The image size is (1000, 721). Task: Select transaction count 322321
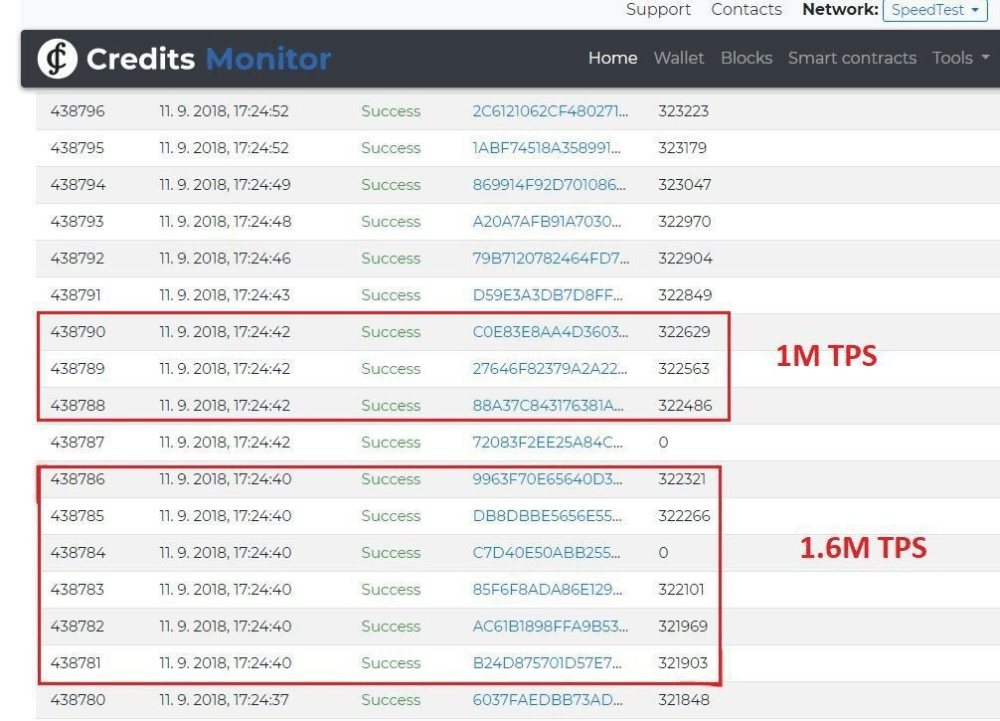682,479
